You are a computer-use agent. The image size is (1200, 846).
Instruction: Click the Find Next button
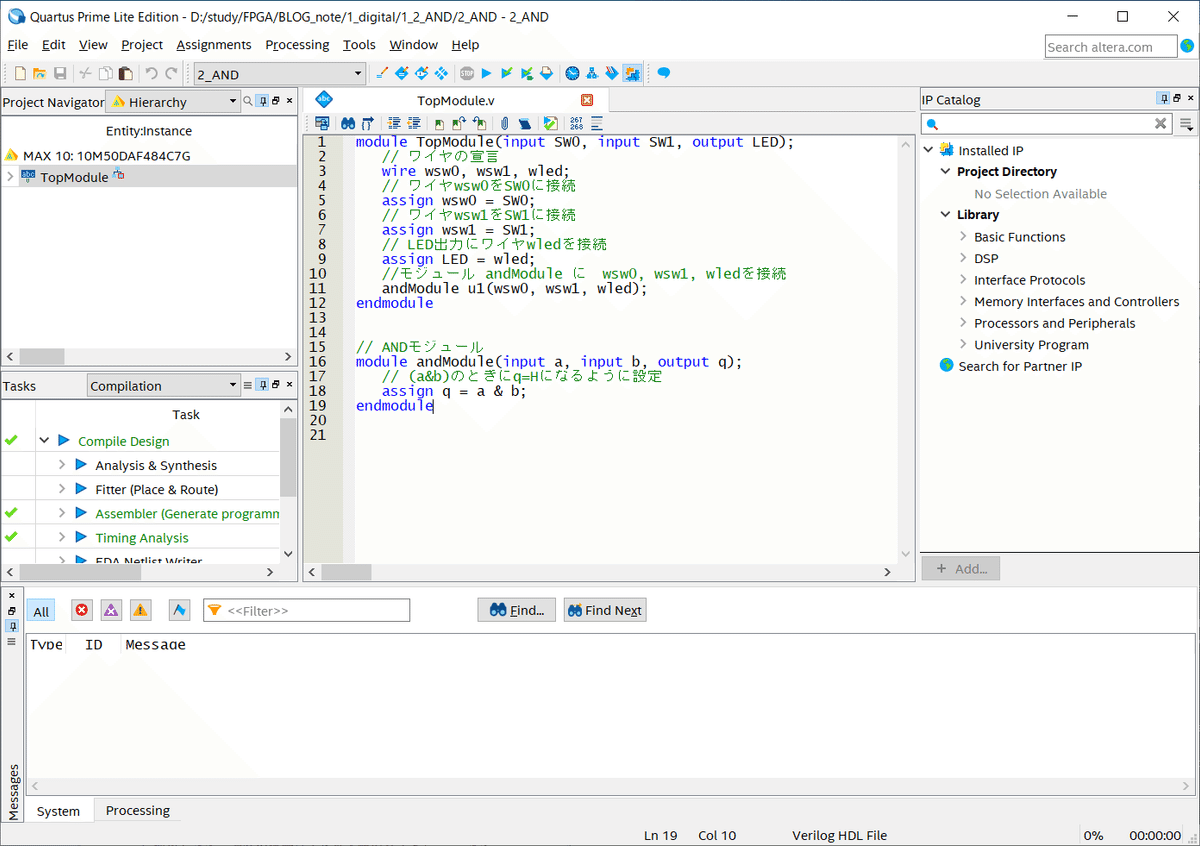point(606,610)
